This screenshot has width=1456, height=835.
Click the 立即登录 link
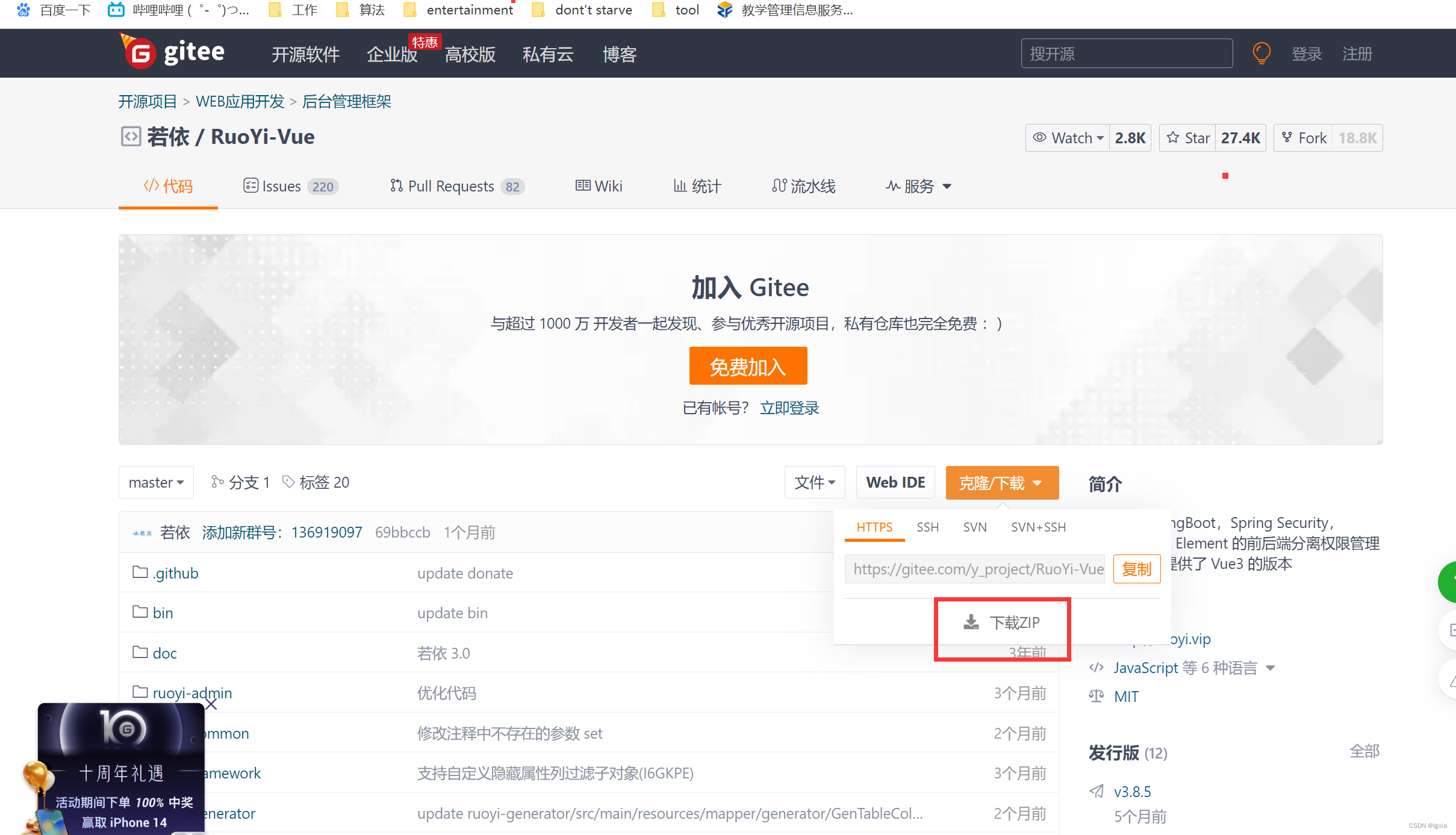pyautogui.click(x=789, y=408)
